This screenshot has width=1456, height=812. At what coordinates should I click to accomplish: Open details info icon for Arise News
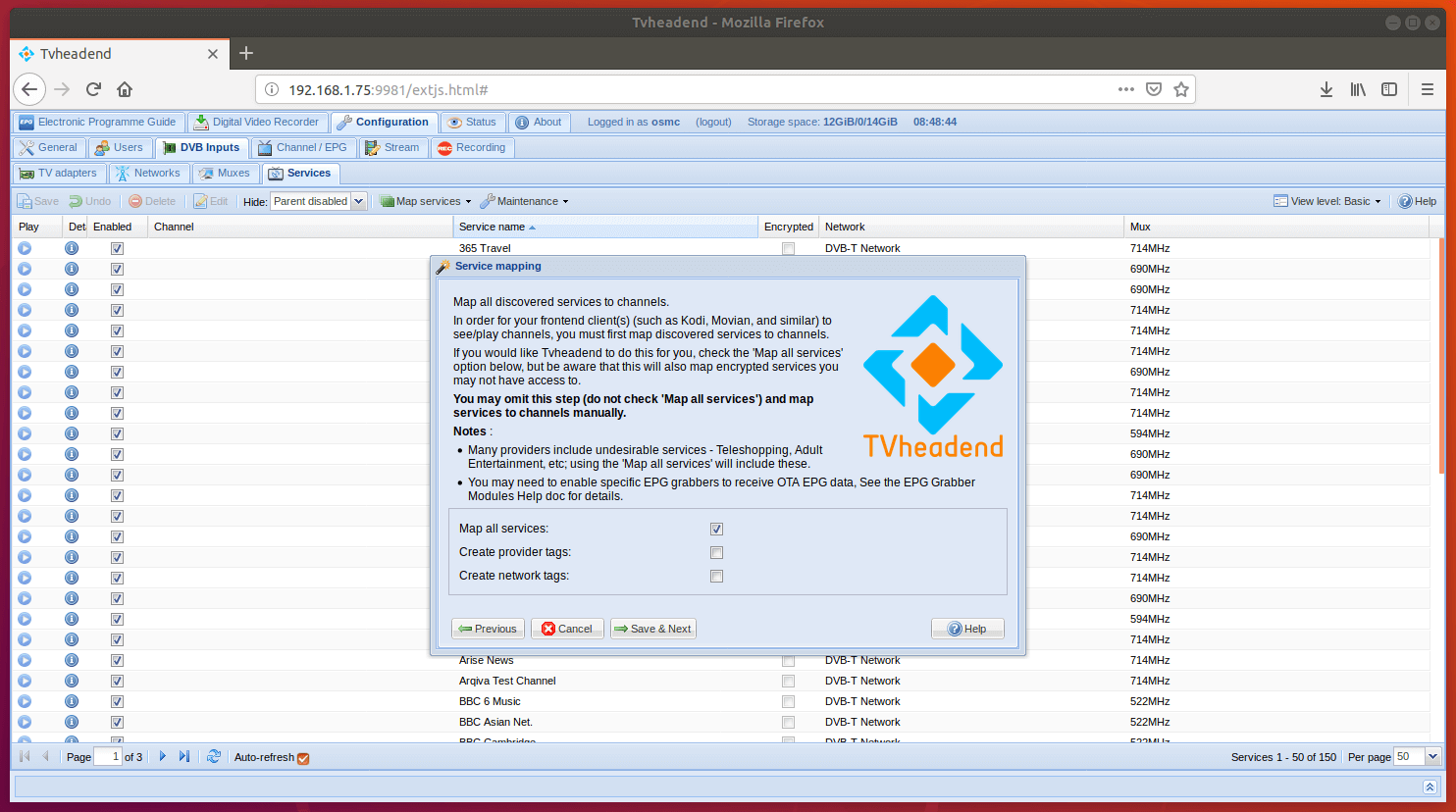tap(72, 660)
